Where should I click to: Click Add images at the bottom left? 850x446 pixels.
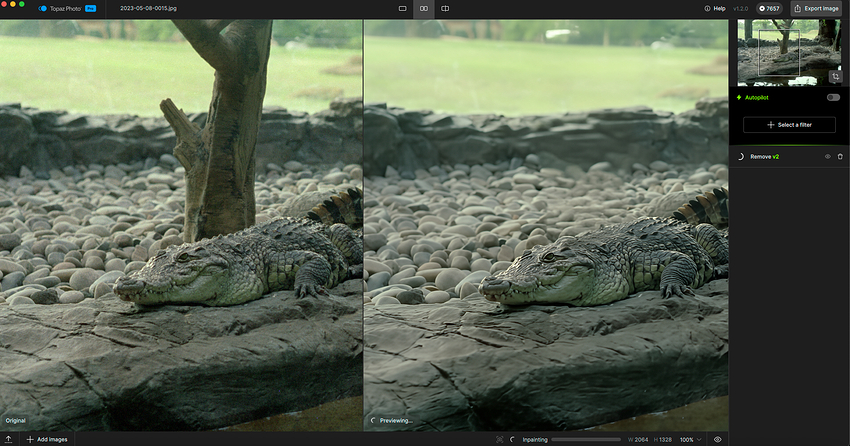coord(47,440)
